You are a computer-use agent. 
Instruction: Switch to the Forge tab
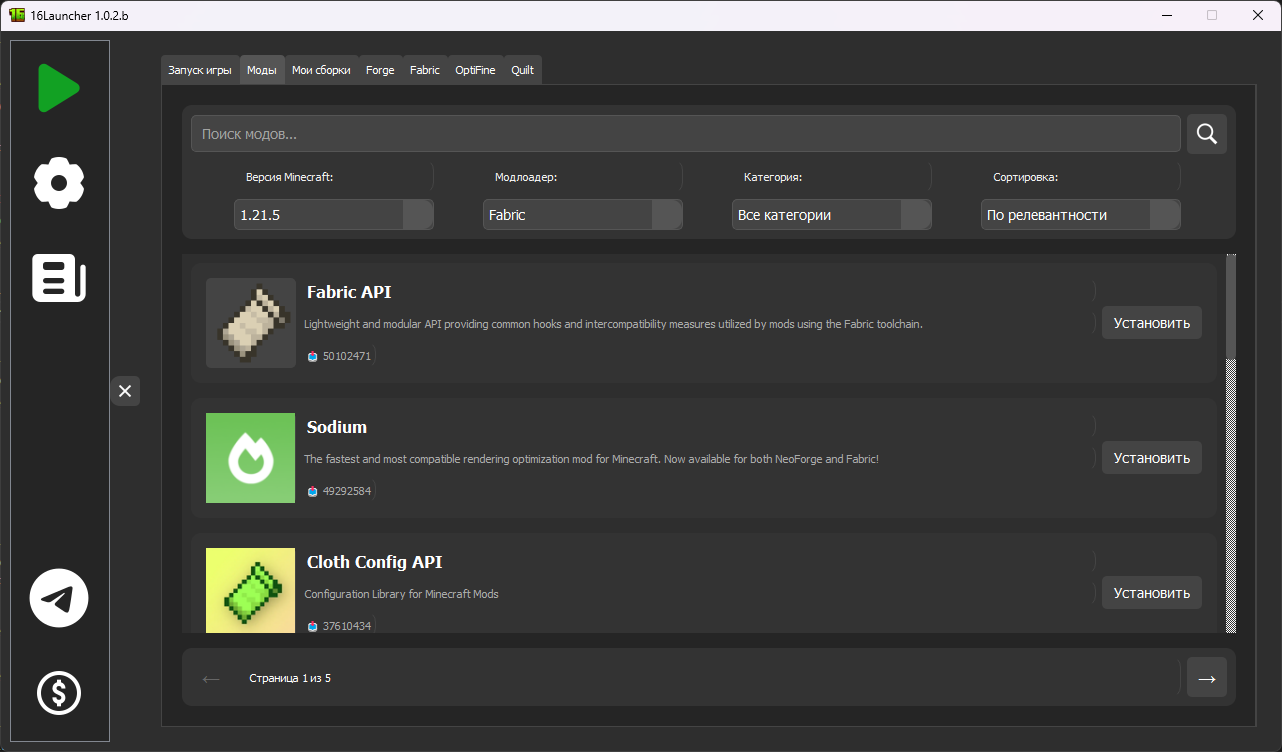(380, 70)
